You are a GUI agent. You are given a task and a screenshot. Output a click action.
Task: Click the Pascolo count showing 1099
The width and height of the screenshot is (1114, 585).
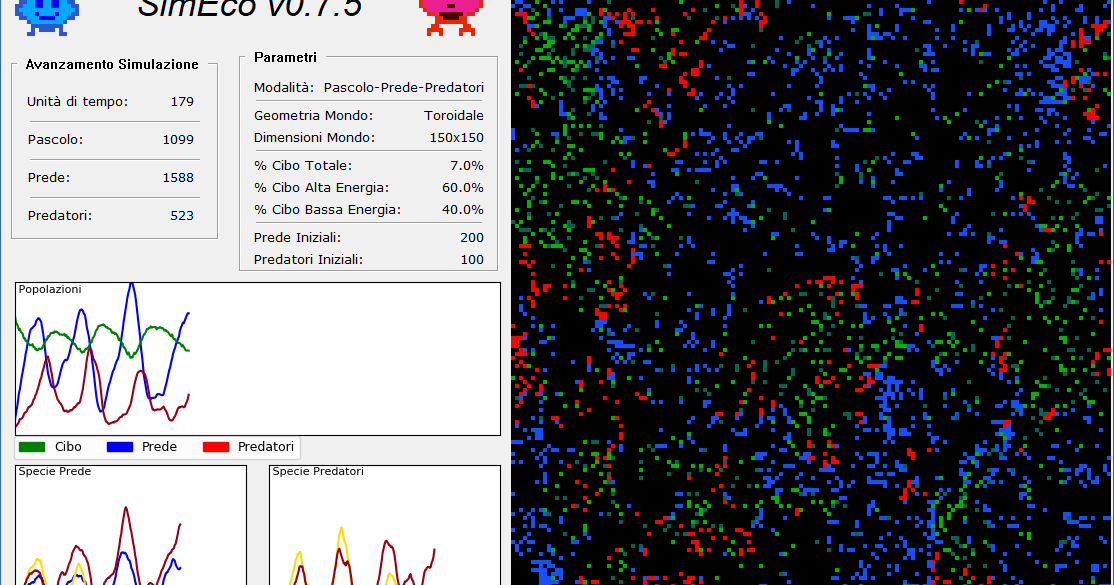click(180, 139)
